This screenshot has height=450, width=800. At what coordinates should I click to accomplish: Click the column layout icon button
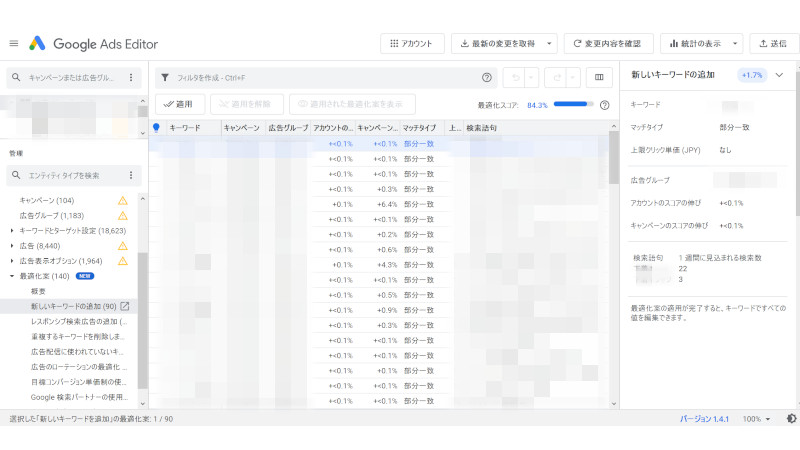coord(599,78)
